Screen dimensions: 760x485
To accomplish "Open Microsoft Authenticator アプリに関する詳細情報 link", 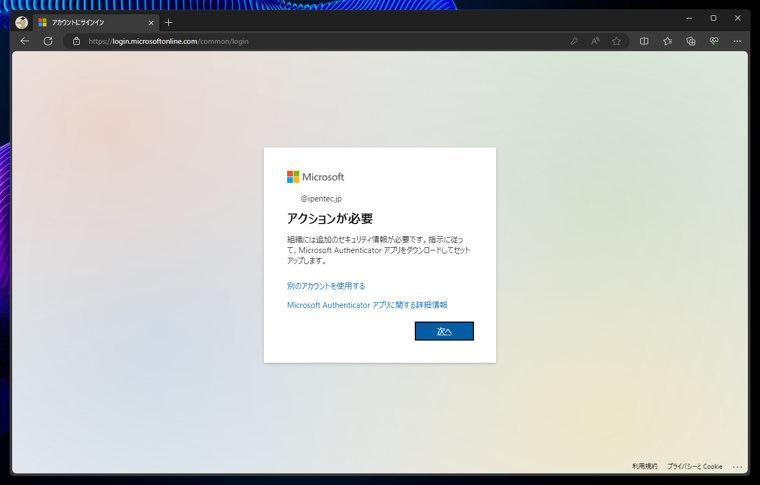I will [367, 305].
